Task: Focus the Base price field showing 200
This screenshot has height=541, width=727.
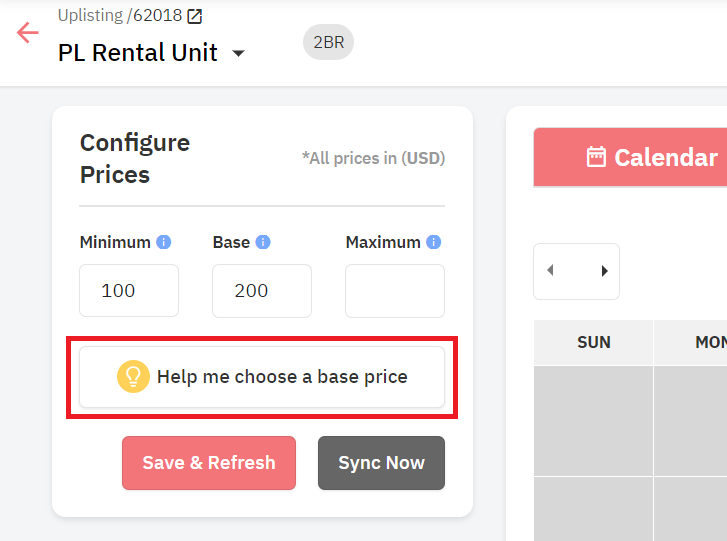Action: [x=262, y=291]
